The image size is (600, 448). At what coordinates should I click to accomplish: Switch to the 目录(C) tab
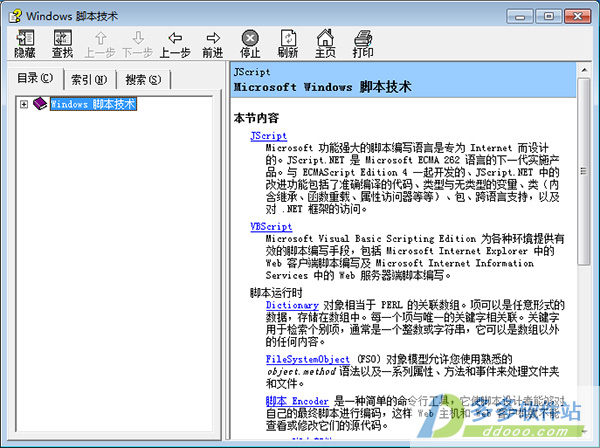pyautogui.click(x=35, y=78)
